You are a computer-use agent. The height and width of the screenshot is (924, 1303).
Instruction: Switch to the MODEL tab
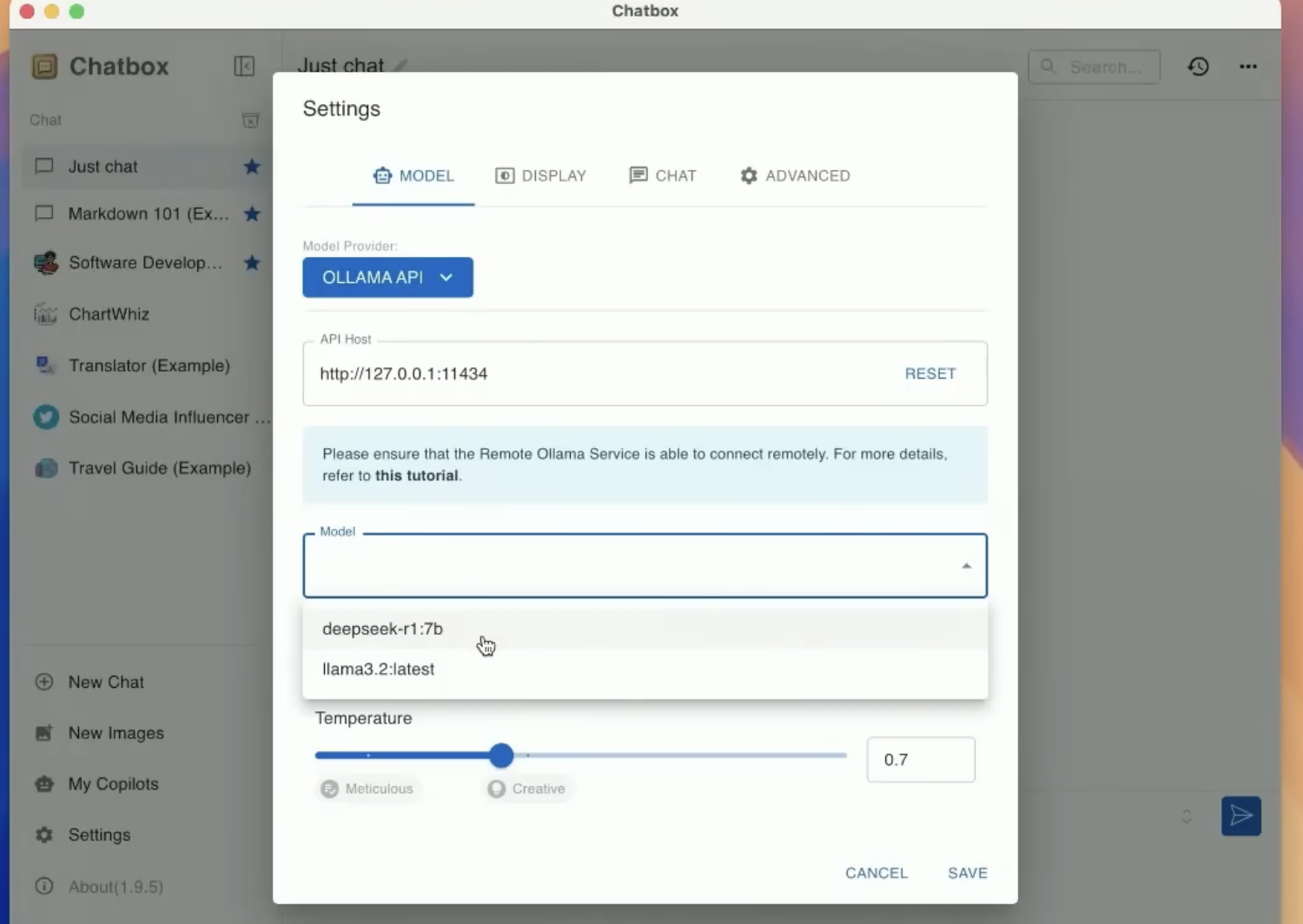point(413,175)
